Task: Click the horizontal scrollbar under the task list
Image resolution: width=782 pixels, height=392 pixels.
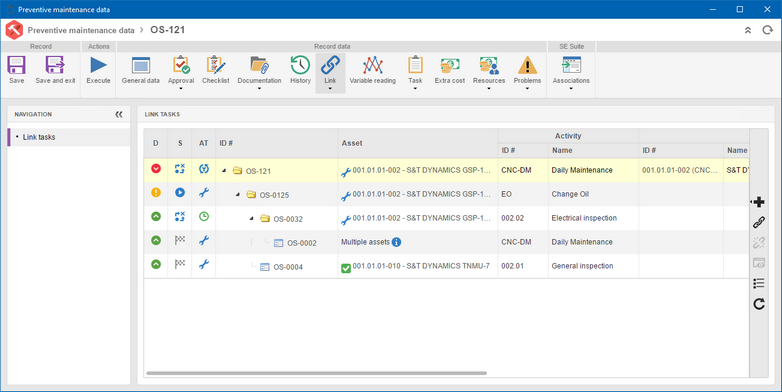Action: click(x=316, y=373)
